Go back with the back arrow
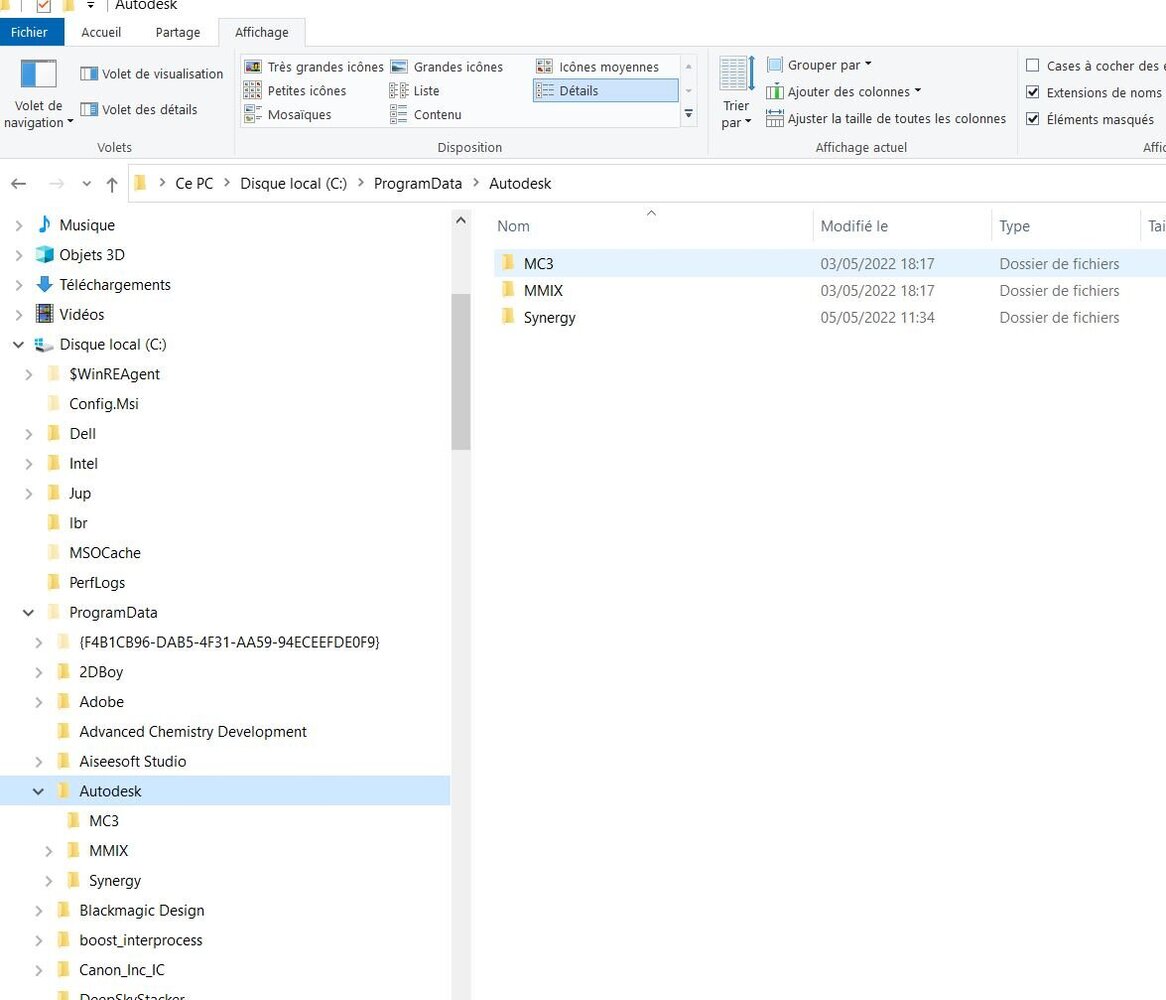Image resolution: width=1166 pixels, height=1000 pixels. tap(19, 184)
